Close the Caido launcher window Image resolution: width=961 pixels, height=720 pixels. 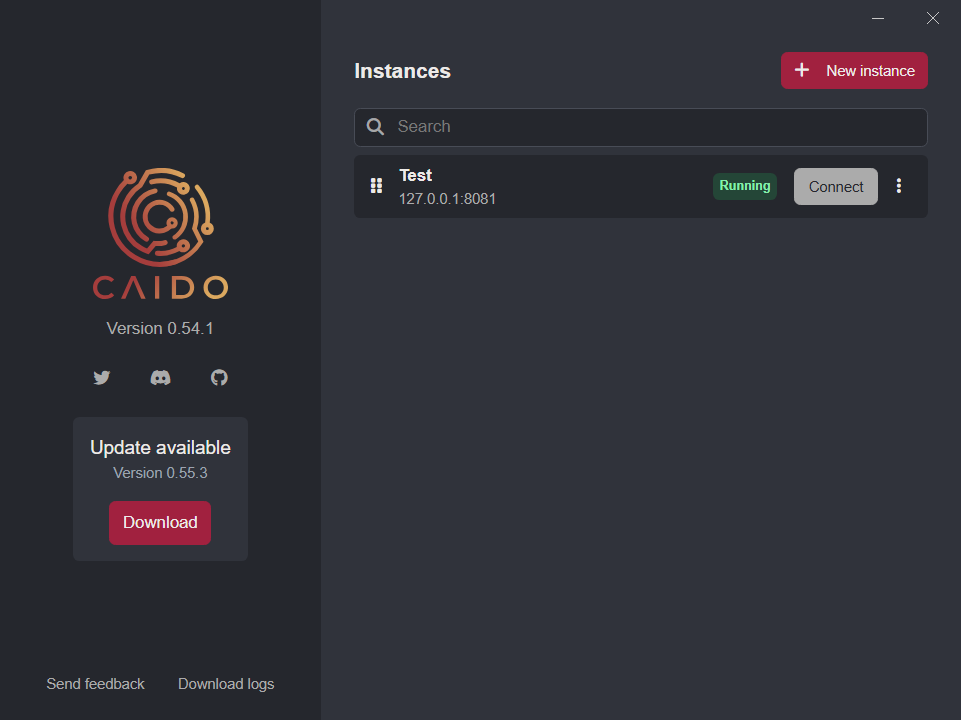(933, 18)
